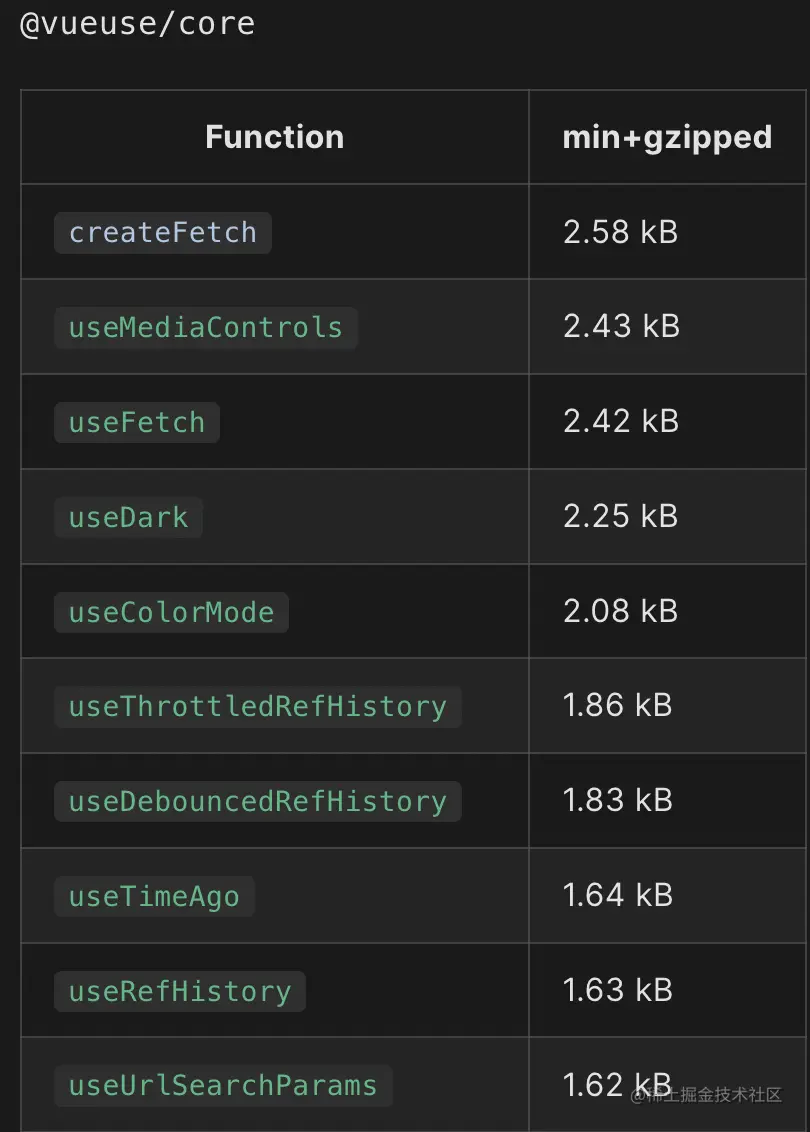810x1132 pixels.
Task: Open the useMediaControls function link
Action: pyautogui.click(x=206, y=328)
